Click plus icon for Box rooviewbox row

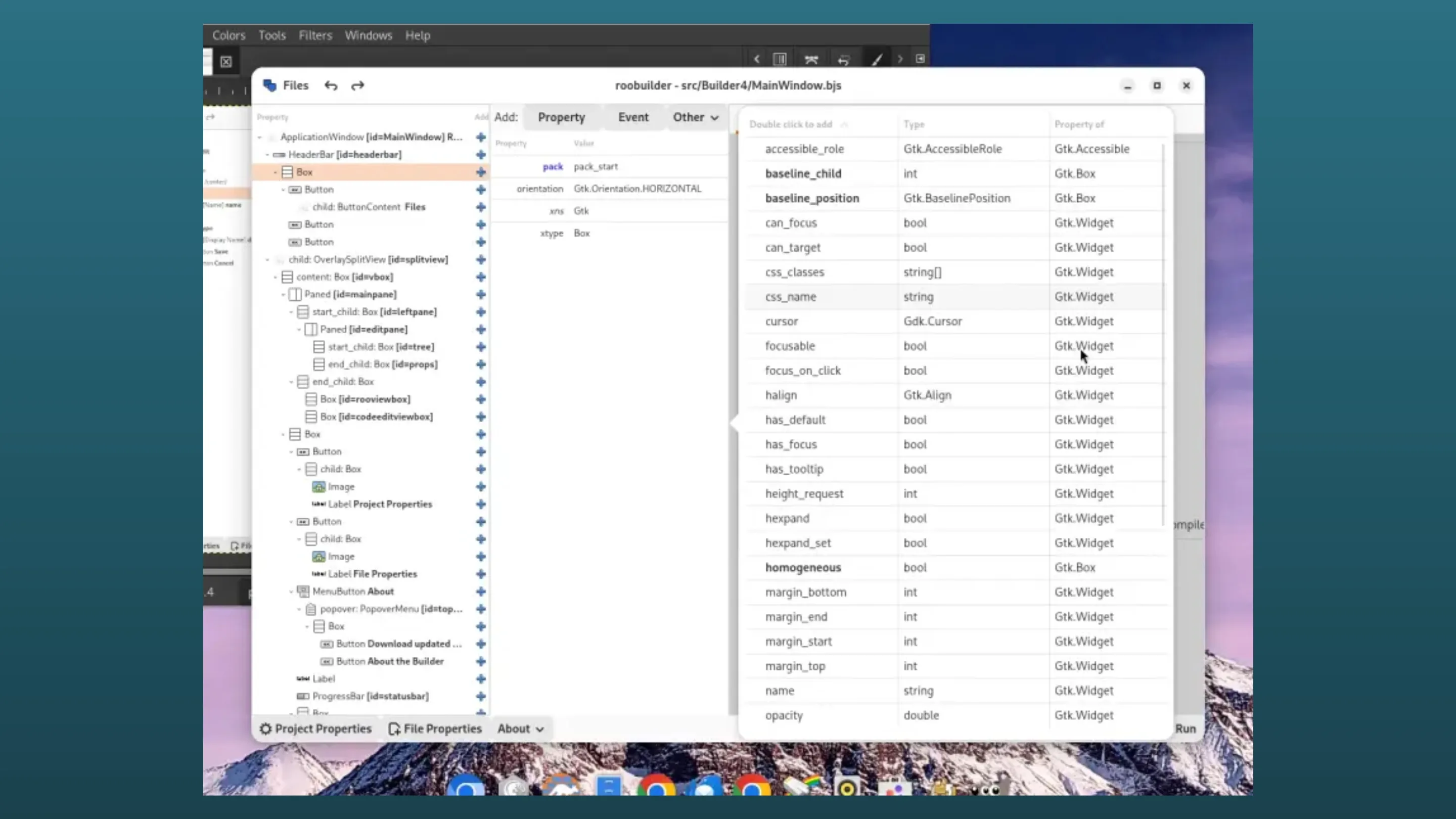(x=481, y=399)
